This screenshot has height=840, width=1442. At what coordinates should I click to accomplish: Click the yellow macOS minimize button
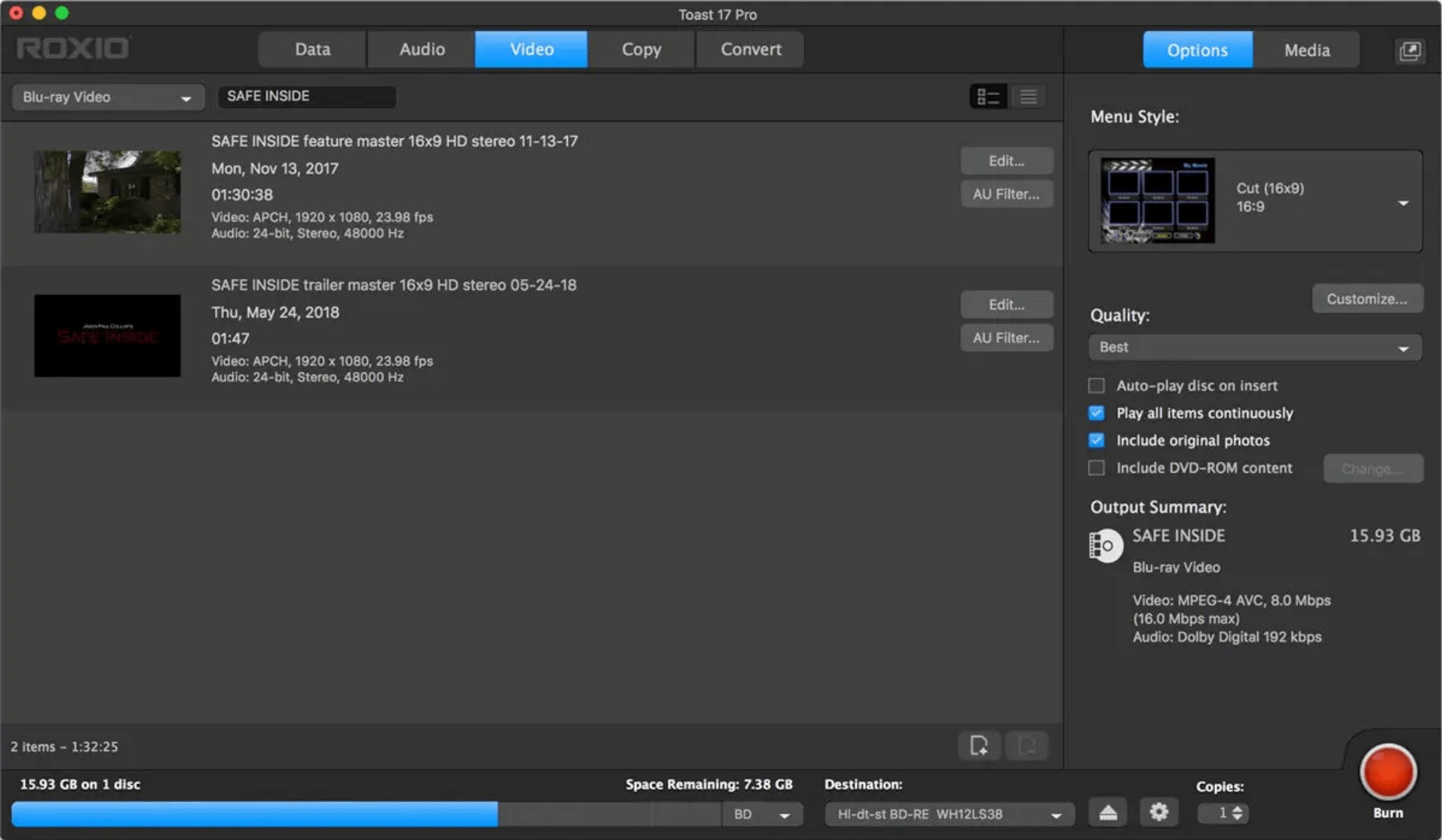(x=39, y=13)
